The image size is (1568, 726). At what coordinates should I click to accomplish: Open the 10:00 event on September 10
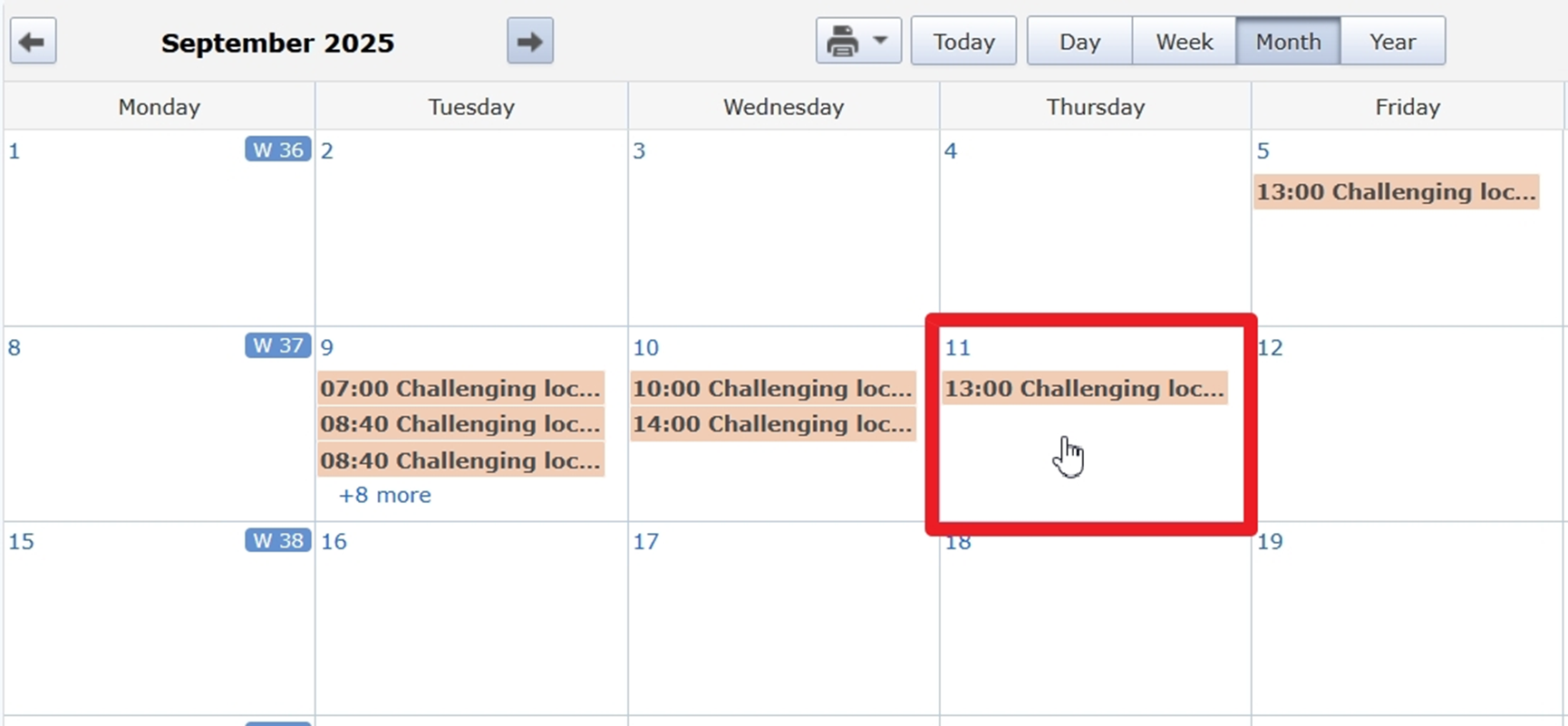(x=772, y=388)
